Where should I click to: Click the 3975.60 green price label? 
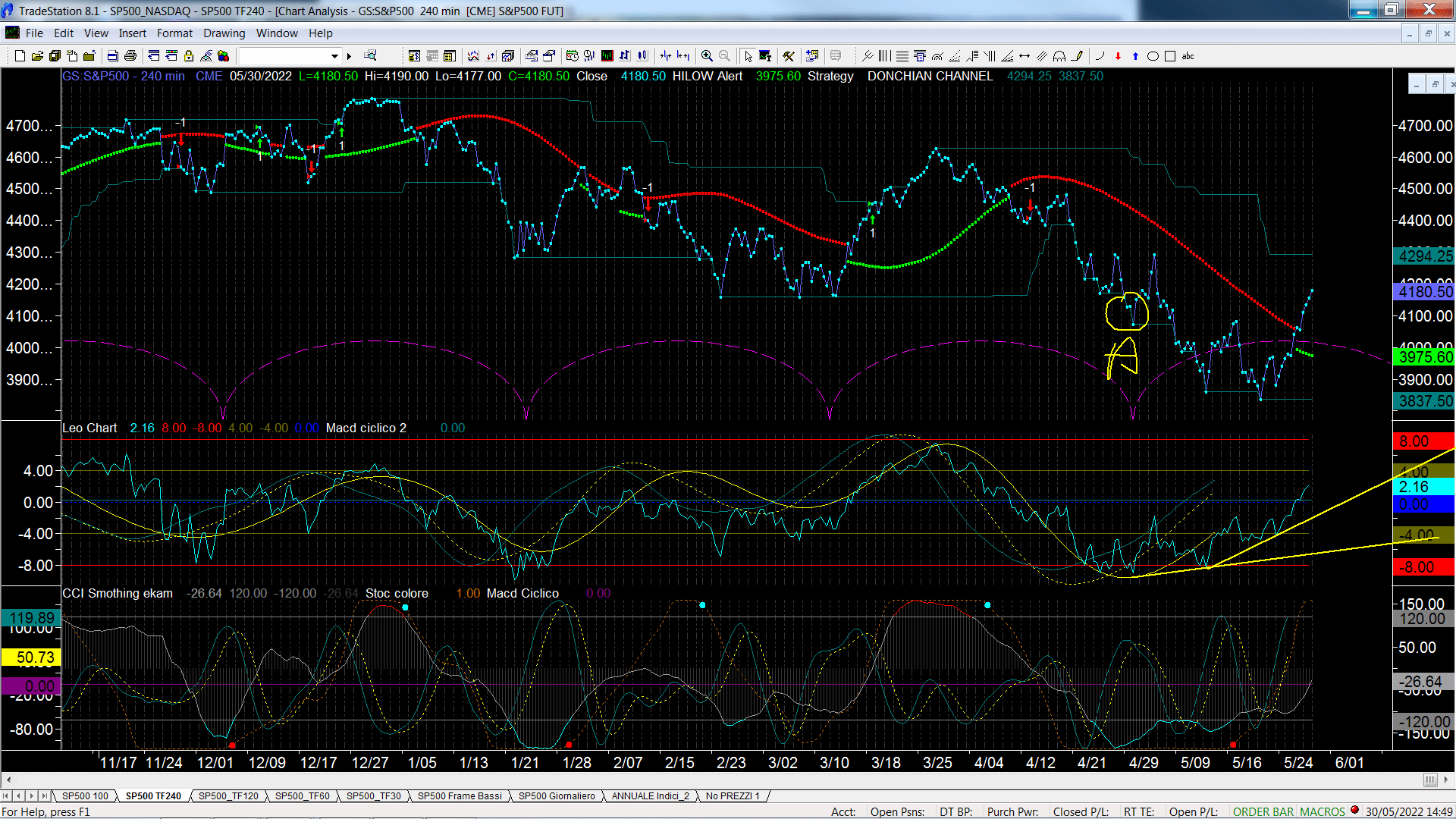click(x=1424, y=357)
